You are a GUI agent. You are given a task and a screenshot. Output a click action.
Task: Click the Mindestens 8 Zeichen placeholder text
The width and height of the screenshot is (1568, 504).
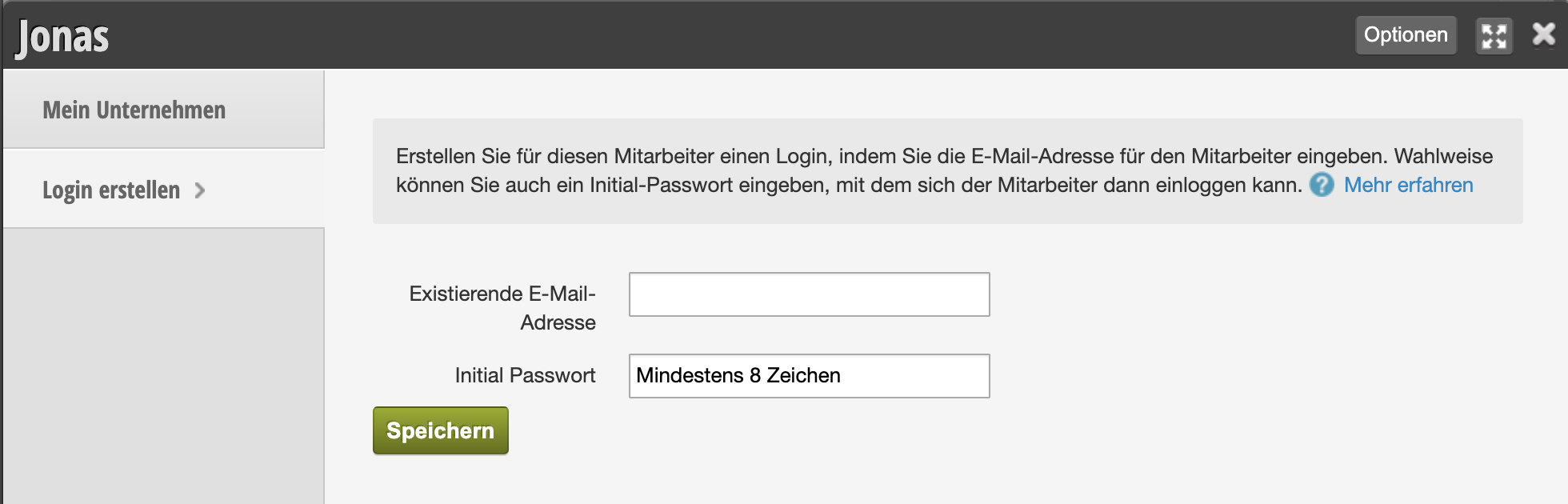[738, 376]
